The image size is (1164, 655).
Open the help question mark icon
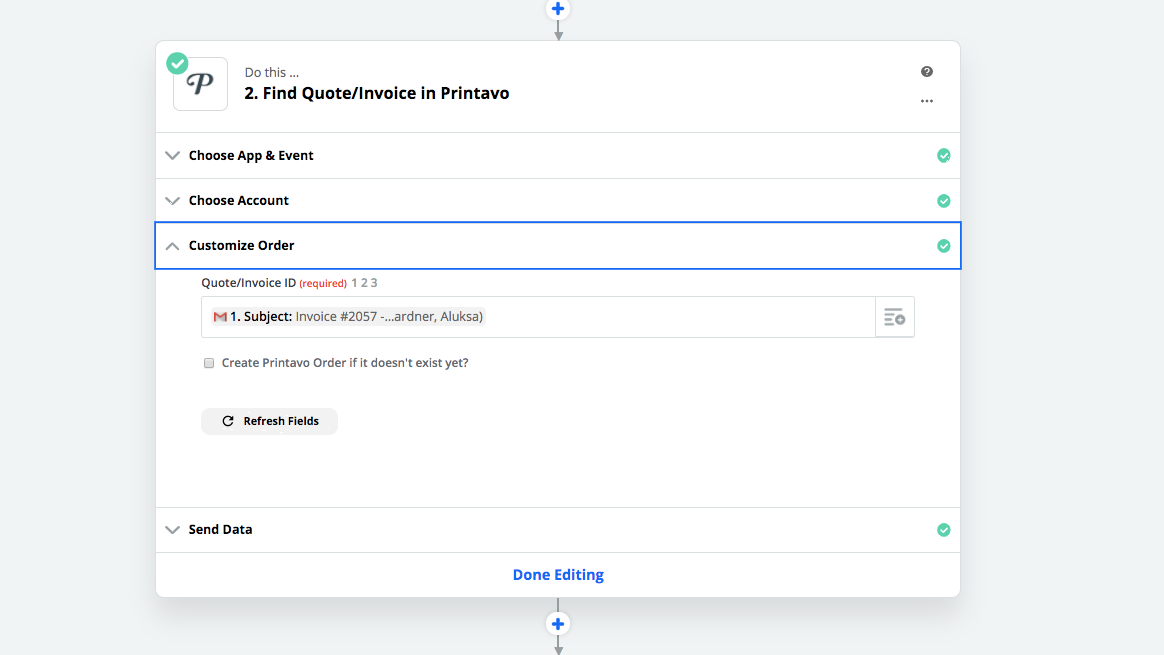(x=926, y=71)
